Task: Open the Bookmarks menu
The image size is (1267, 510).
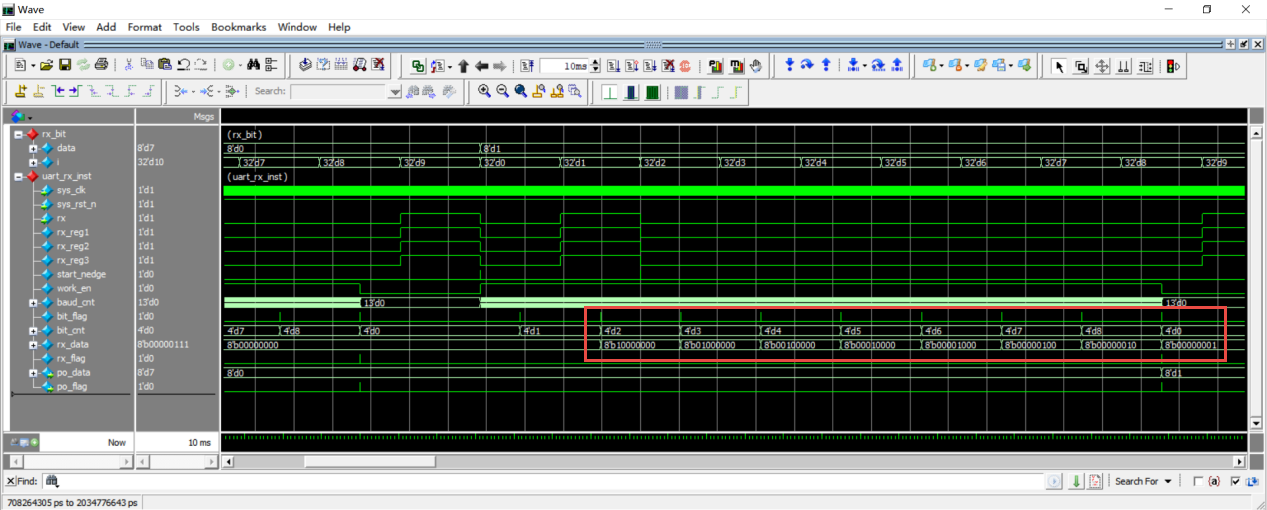Action: (239, 27)
